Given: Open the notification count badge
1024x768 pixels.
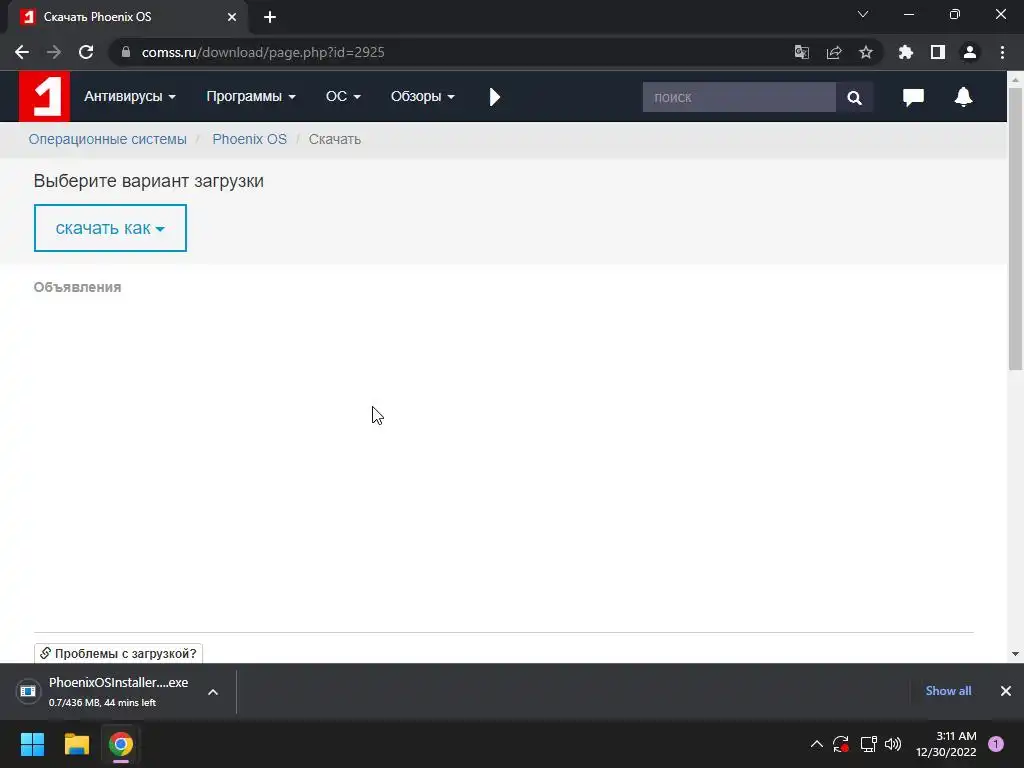Looking at the screenshot, I should [x=996, y=744].
